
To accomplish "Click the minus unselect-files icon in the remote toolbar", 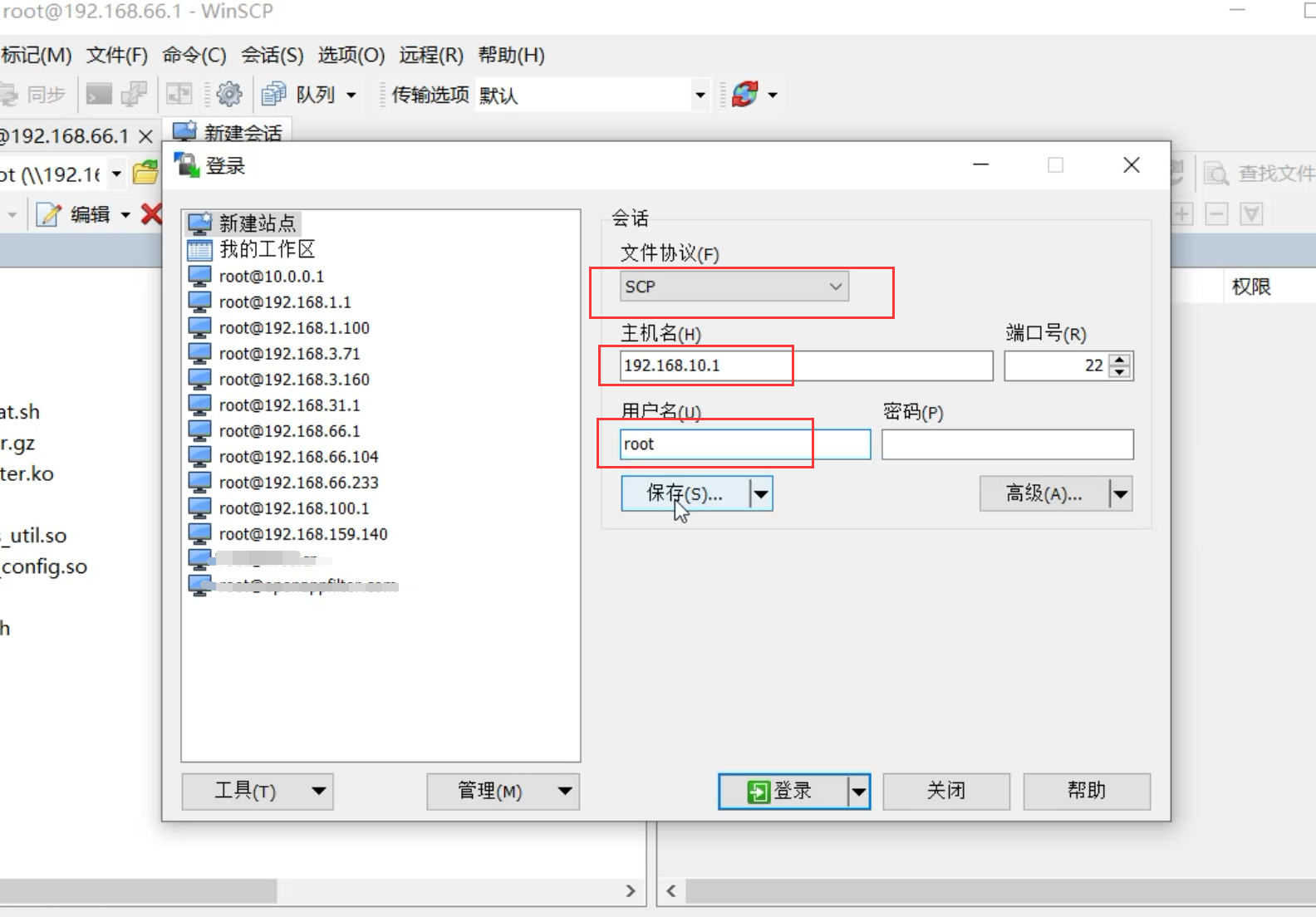I will (x=1216, y=214).
